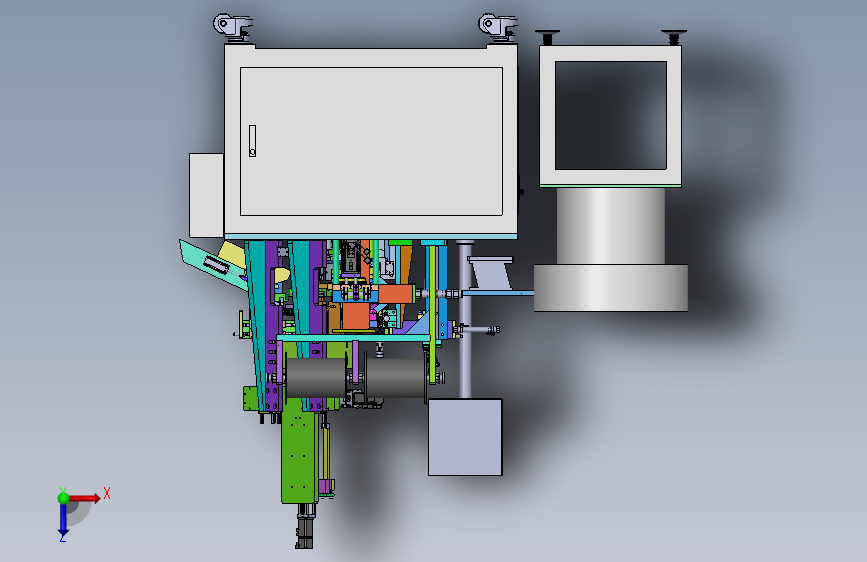Select the right dark gray cylinder roller
Screen dimensions: 867x562
(396, 378)
